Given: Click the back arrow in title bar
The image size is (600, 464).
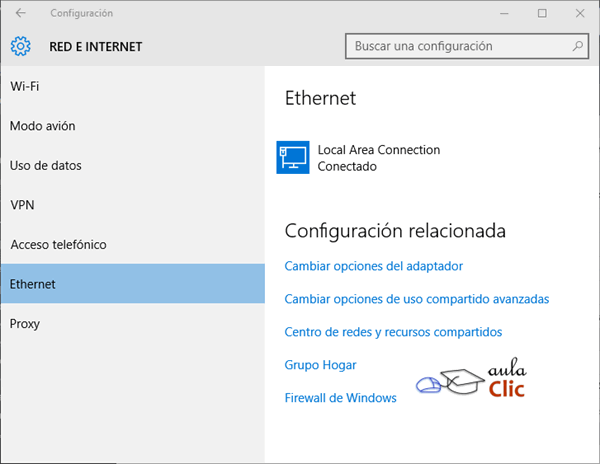Looking at the screenshot, I should (21, 13).
